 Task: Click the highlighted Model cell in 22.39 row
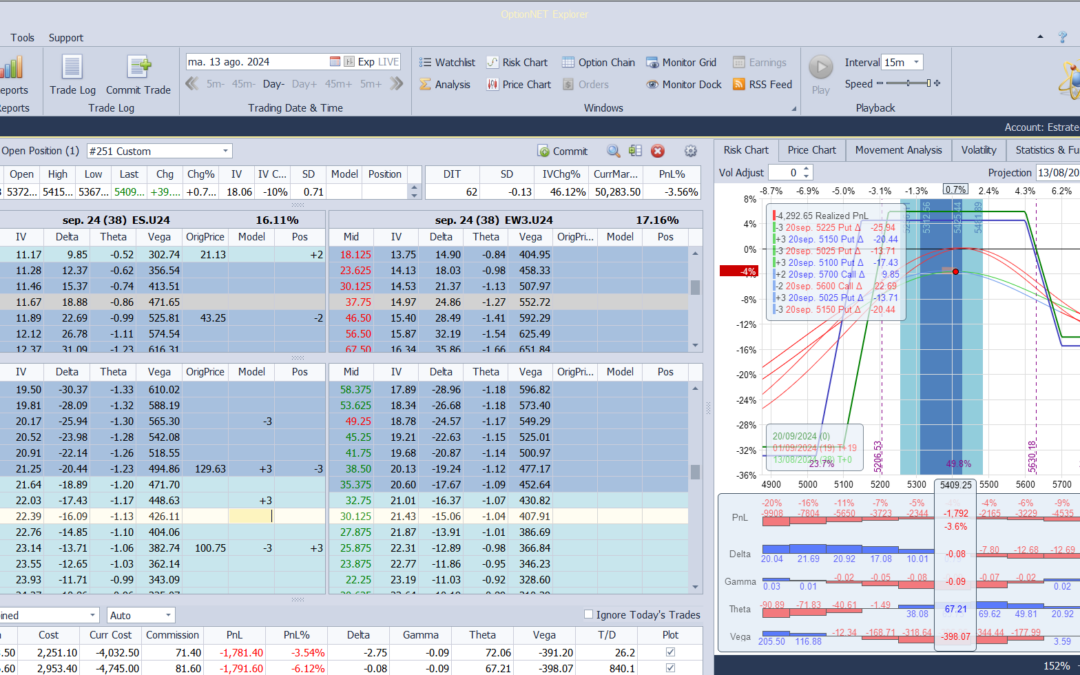[x=251, y=515]
